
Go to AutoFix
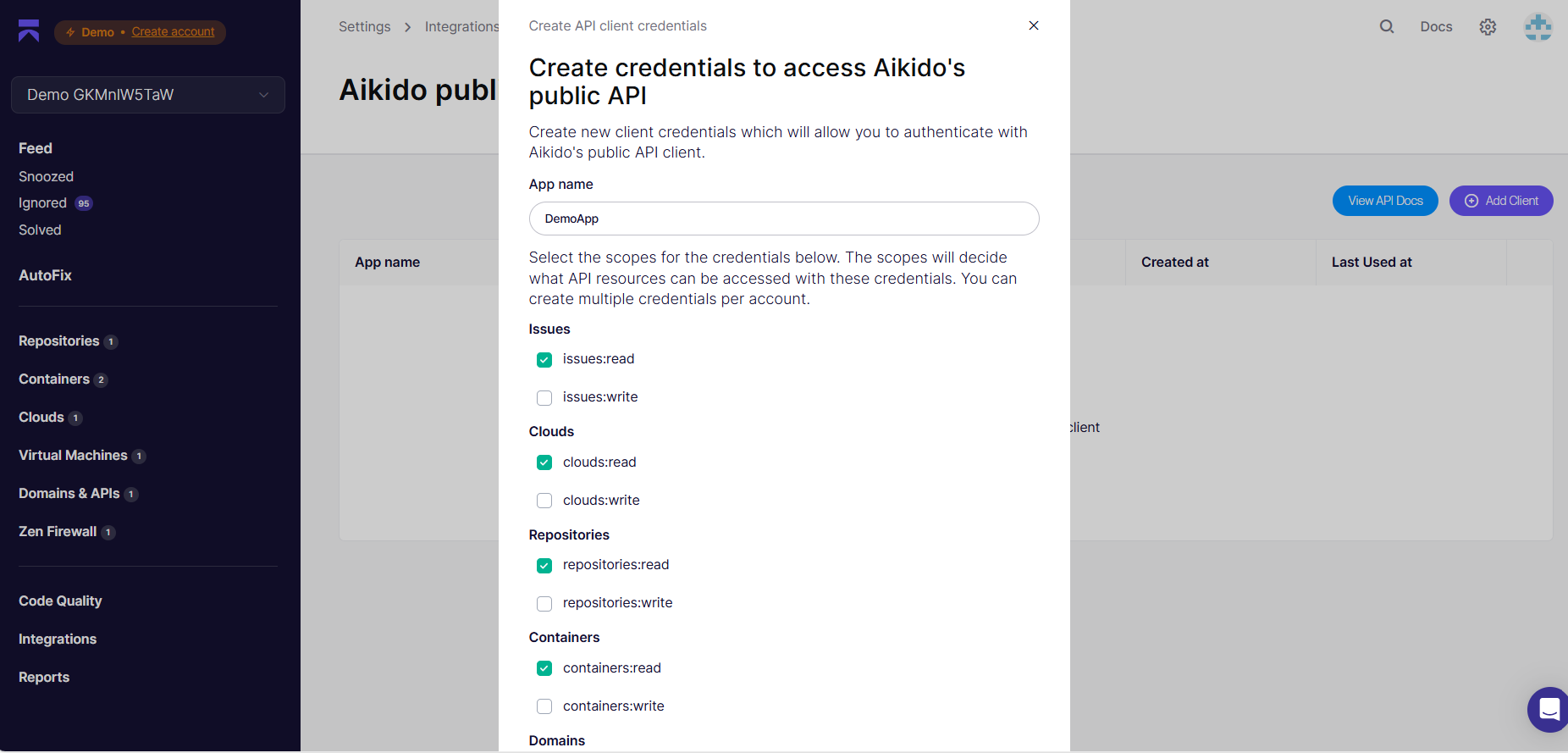tap(45, 275)
